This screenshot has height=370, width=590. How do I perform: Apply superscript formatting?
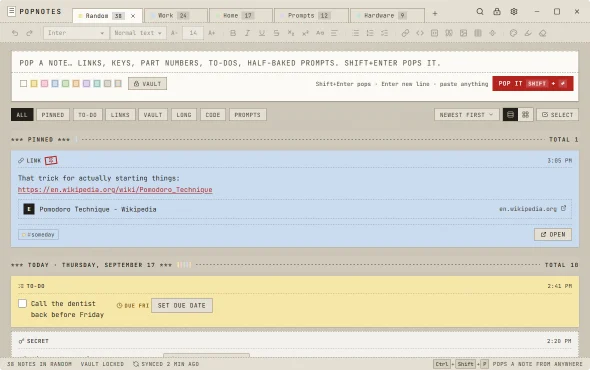click(x=305, y=33)
